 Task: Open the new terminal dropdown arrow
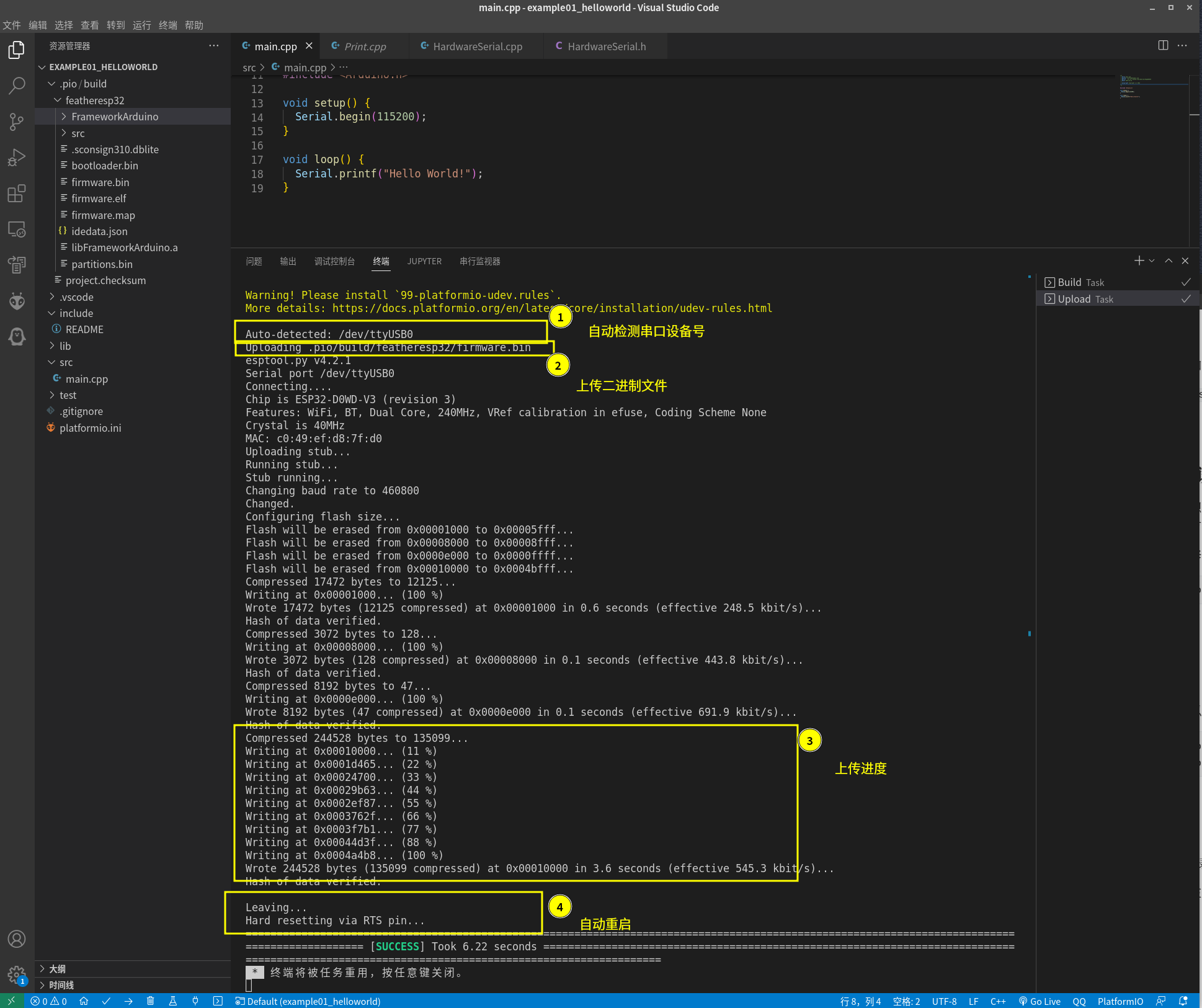pyautogui.click(x=1152, y=261)
